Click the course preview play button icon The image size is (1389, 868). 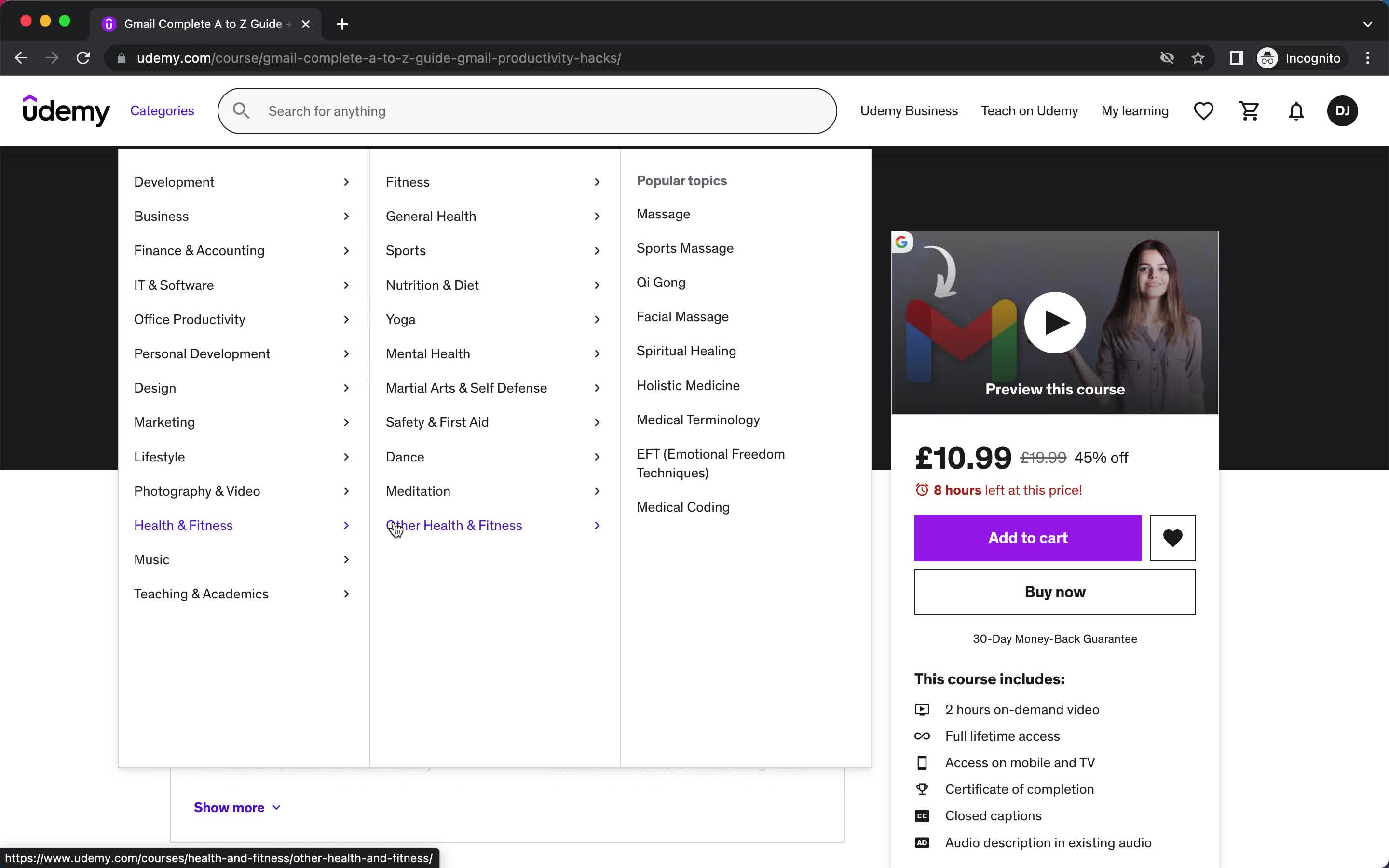click(x=1054, y=322)
